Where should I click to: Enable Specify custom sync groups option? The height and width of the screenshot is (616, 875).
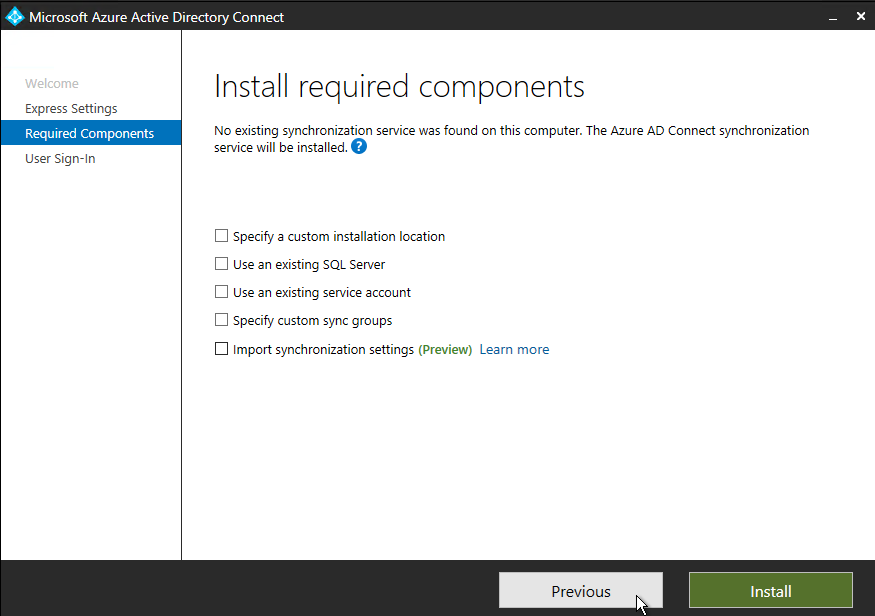[222, 320]
